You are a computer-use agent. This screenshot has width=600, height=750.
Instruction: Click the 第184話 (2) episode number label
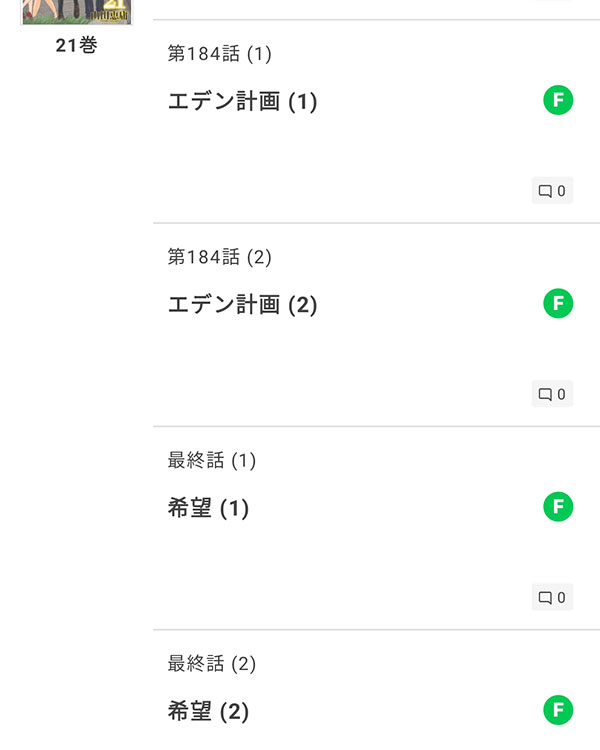click(x=220, y=257)
